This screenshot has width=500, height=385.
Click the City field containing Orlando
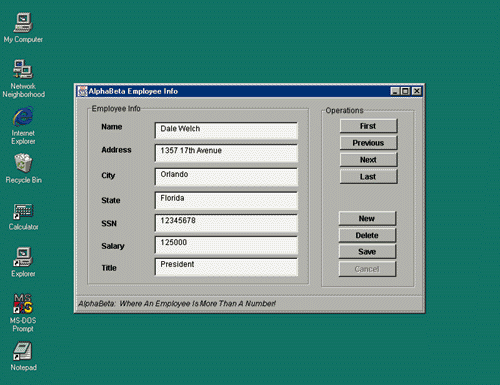(226, 177)
